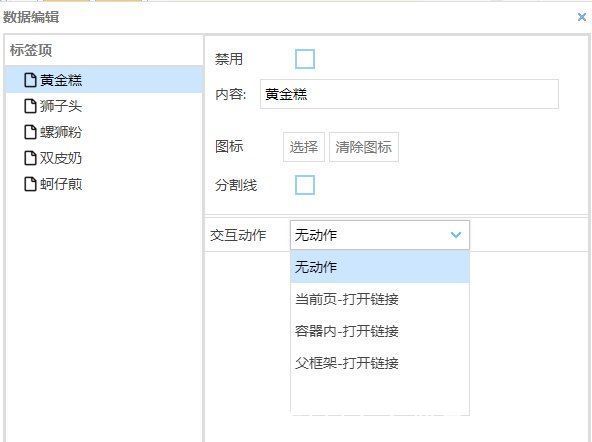Click the 选择 icon button

(x=304, y=147)
